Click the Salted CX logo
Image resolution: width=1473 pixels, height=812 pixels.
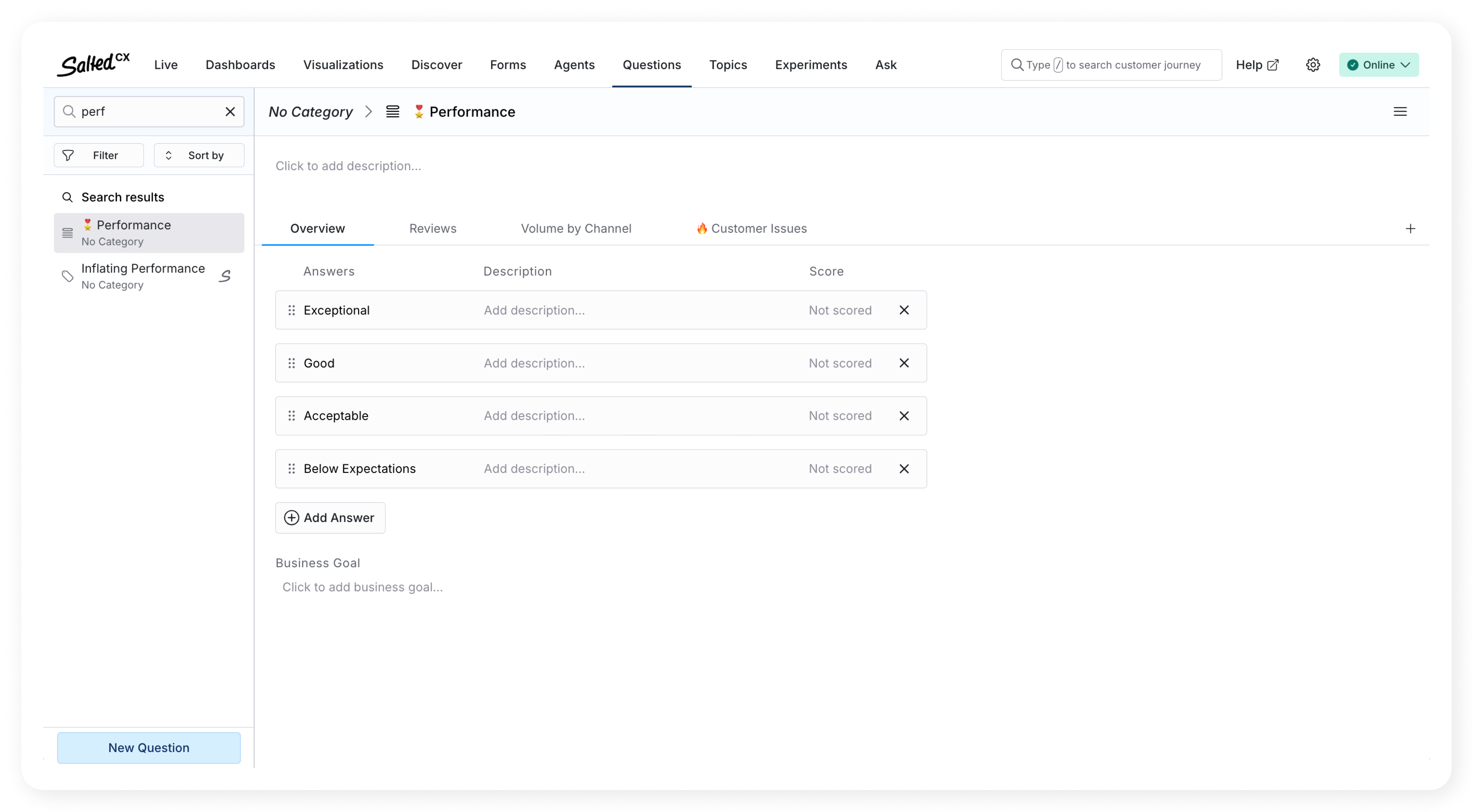click(x=93, y=65)
